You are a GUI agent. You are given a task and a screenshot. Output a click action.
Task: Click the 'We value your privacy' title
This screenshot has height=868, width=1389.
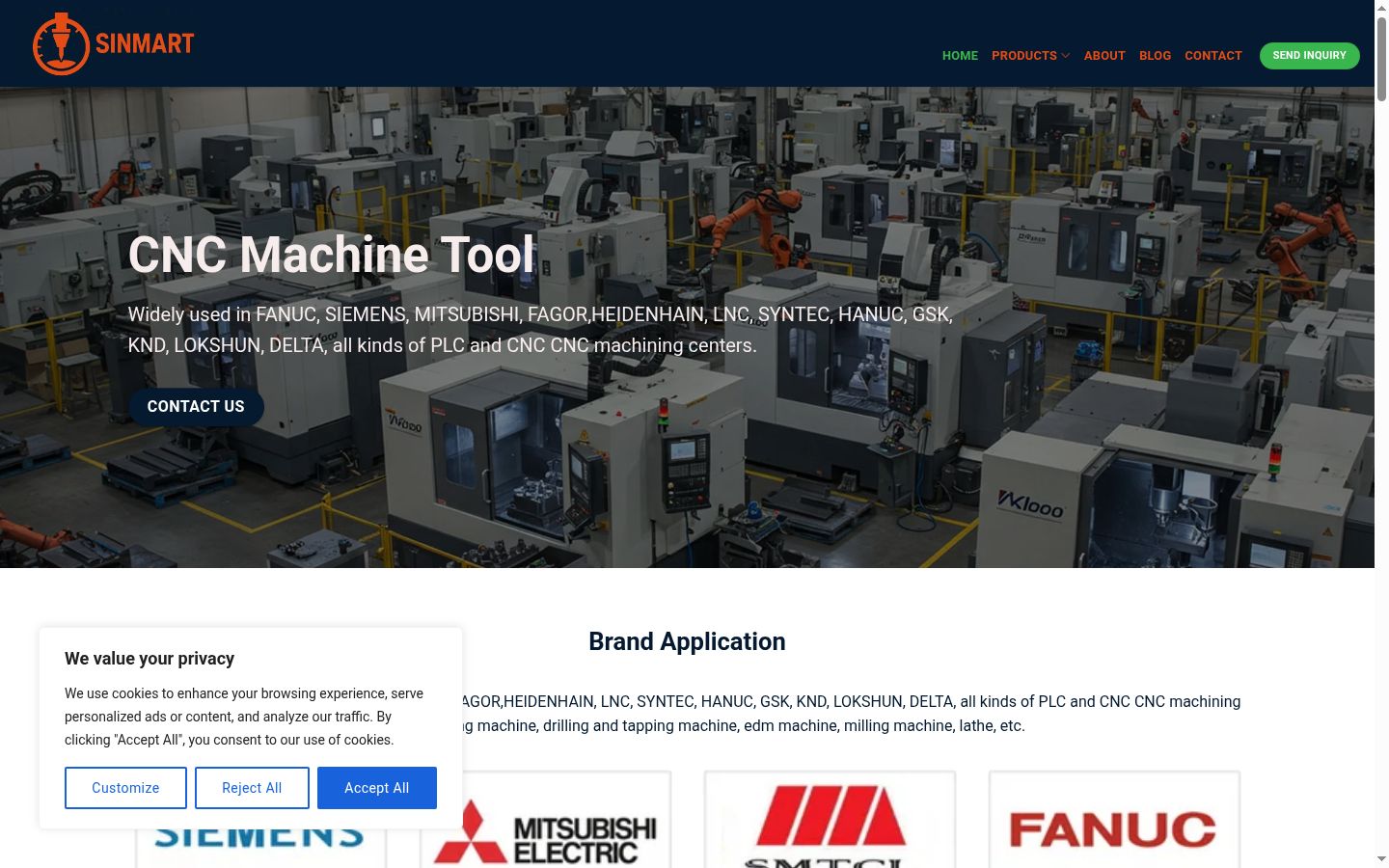[x=150, y=659]
